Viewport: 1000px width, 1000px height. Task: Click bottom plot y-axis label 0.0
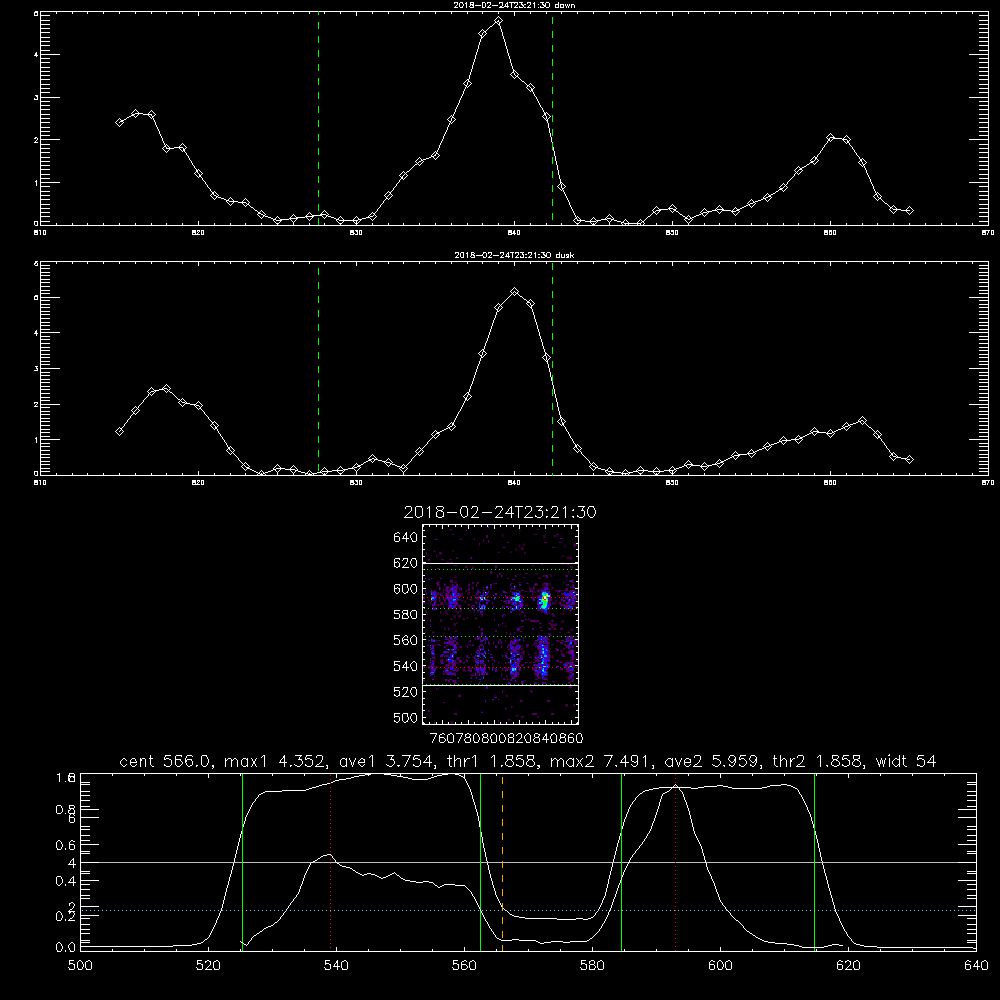pos(66,947)
